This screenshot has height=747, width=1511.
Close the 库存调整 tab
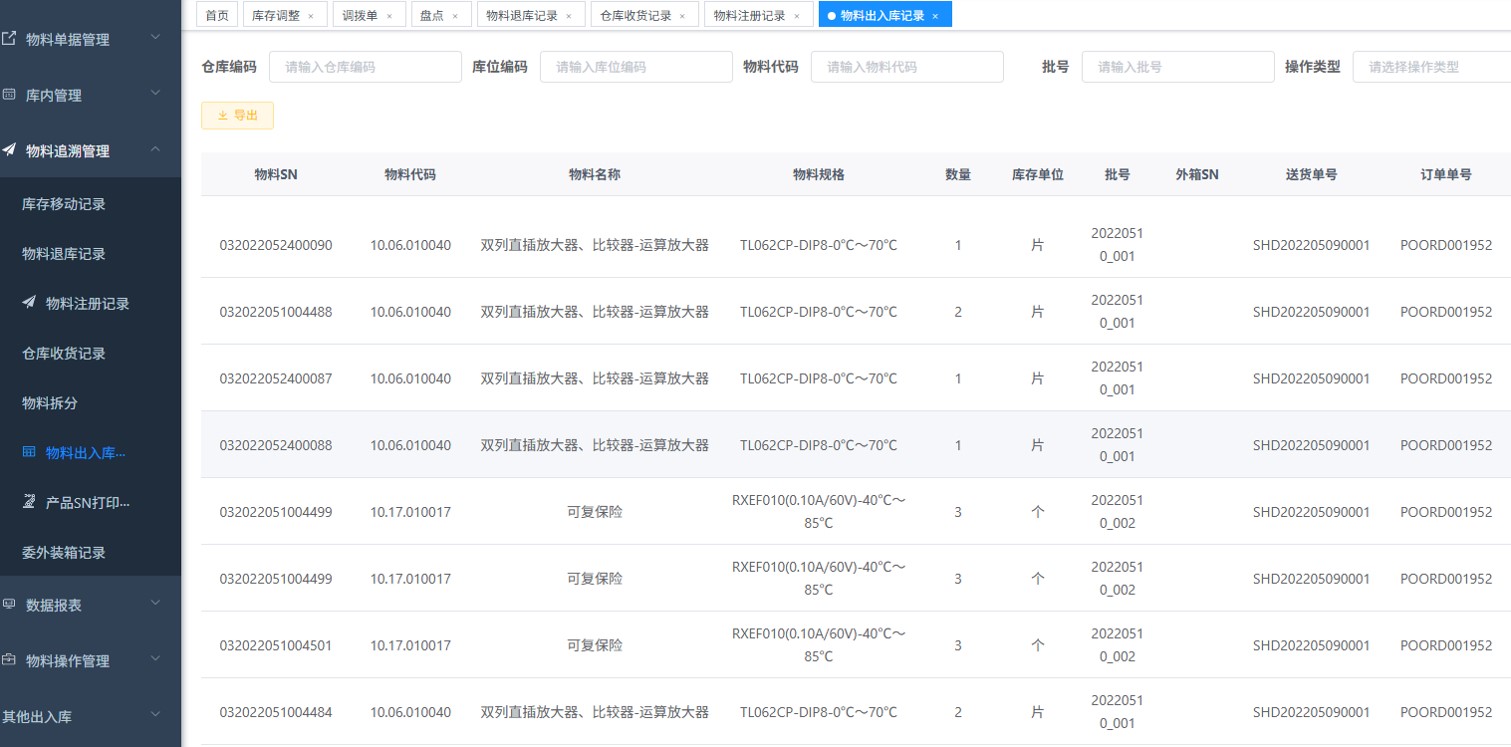point(311,16)
